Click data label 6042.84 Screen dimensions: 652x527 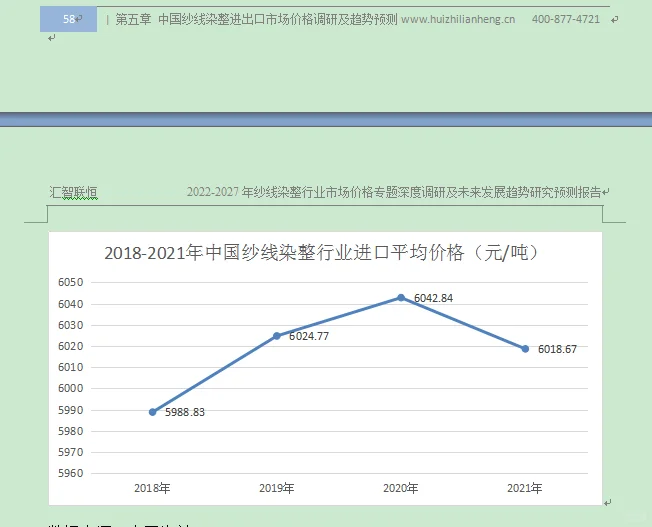(433, 298)
